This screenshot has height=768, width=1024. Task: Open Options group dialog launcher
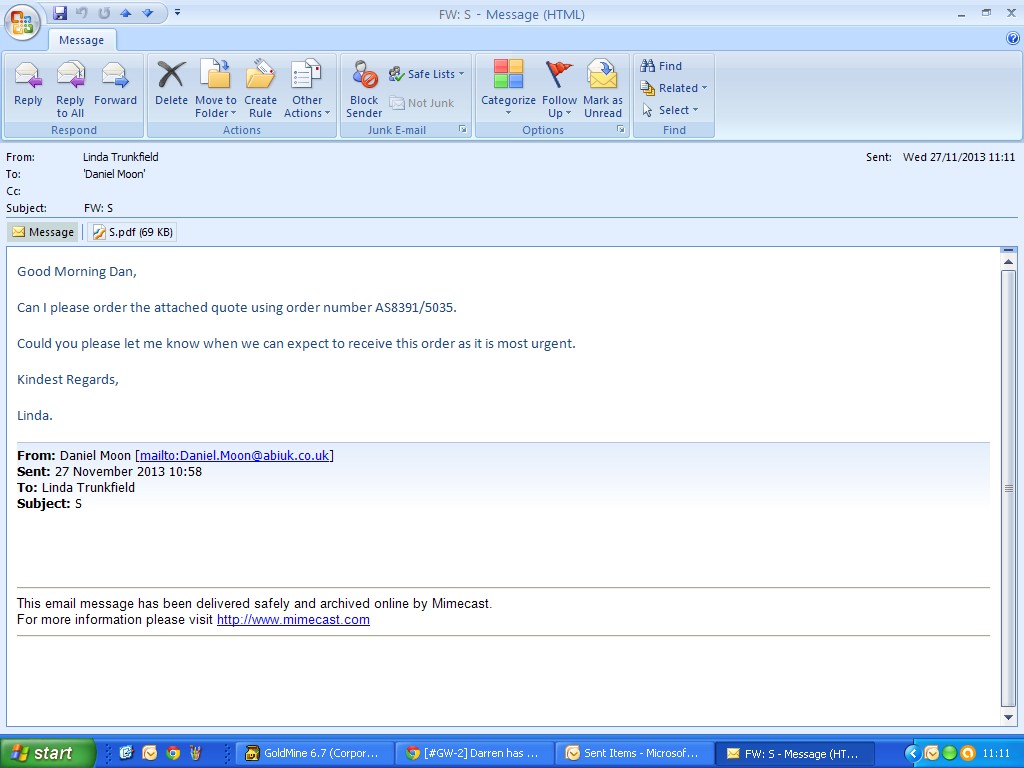[620, 129]
